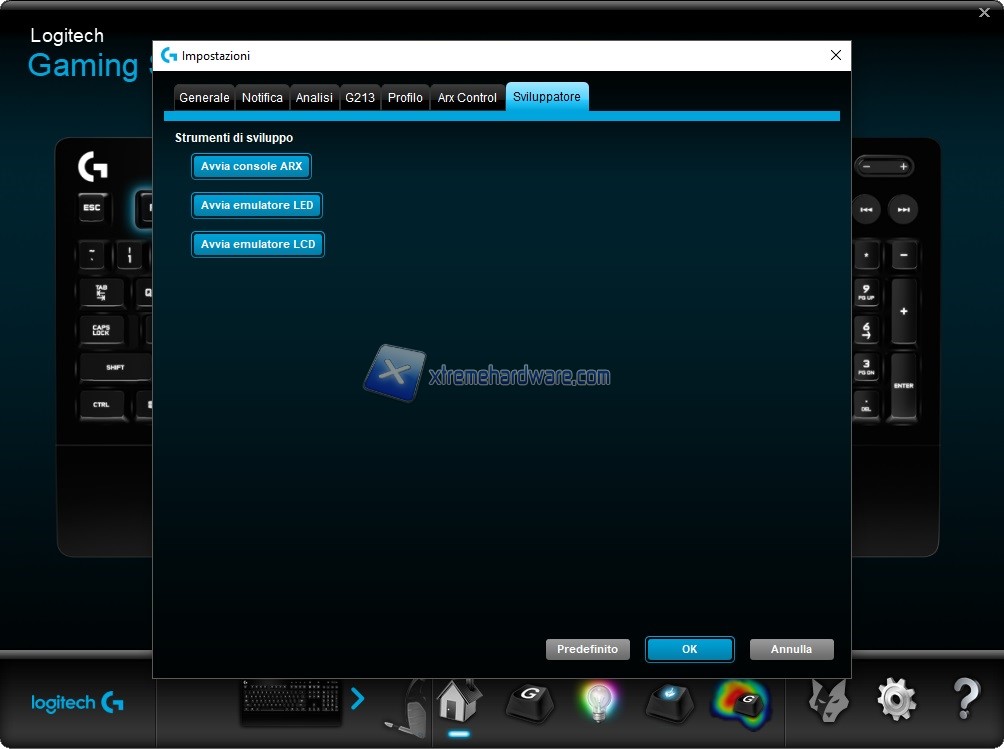Open the G213 tab

tap(360, 98)
